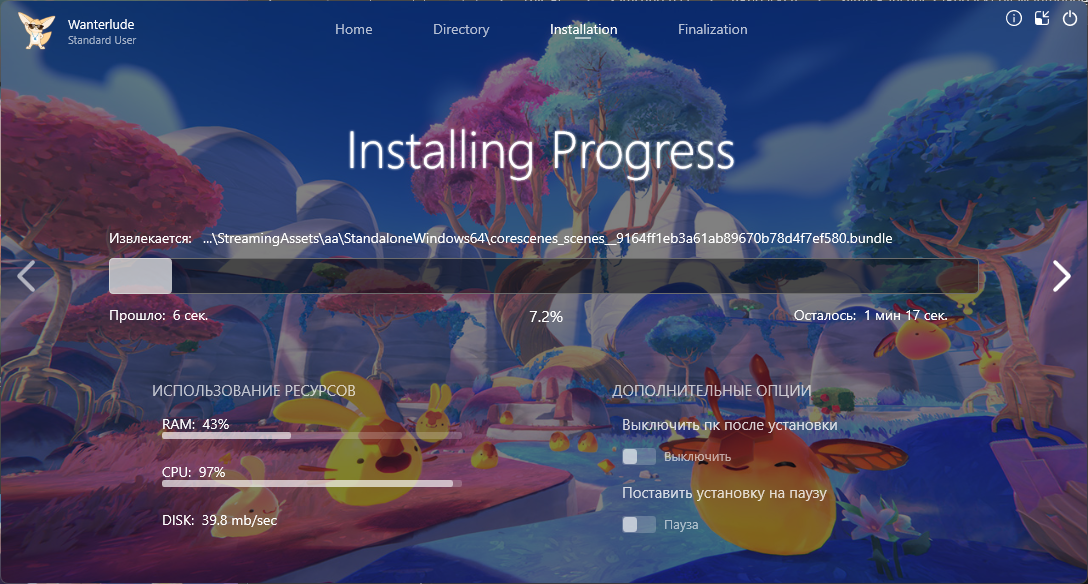Click the RAM usage bar
The image size is (1088, 584).
point(311,436)
